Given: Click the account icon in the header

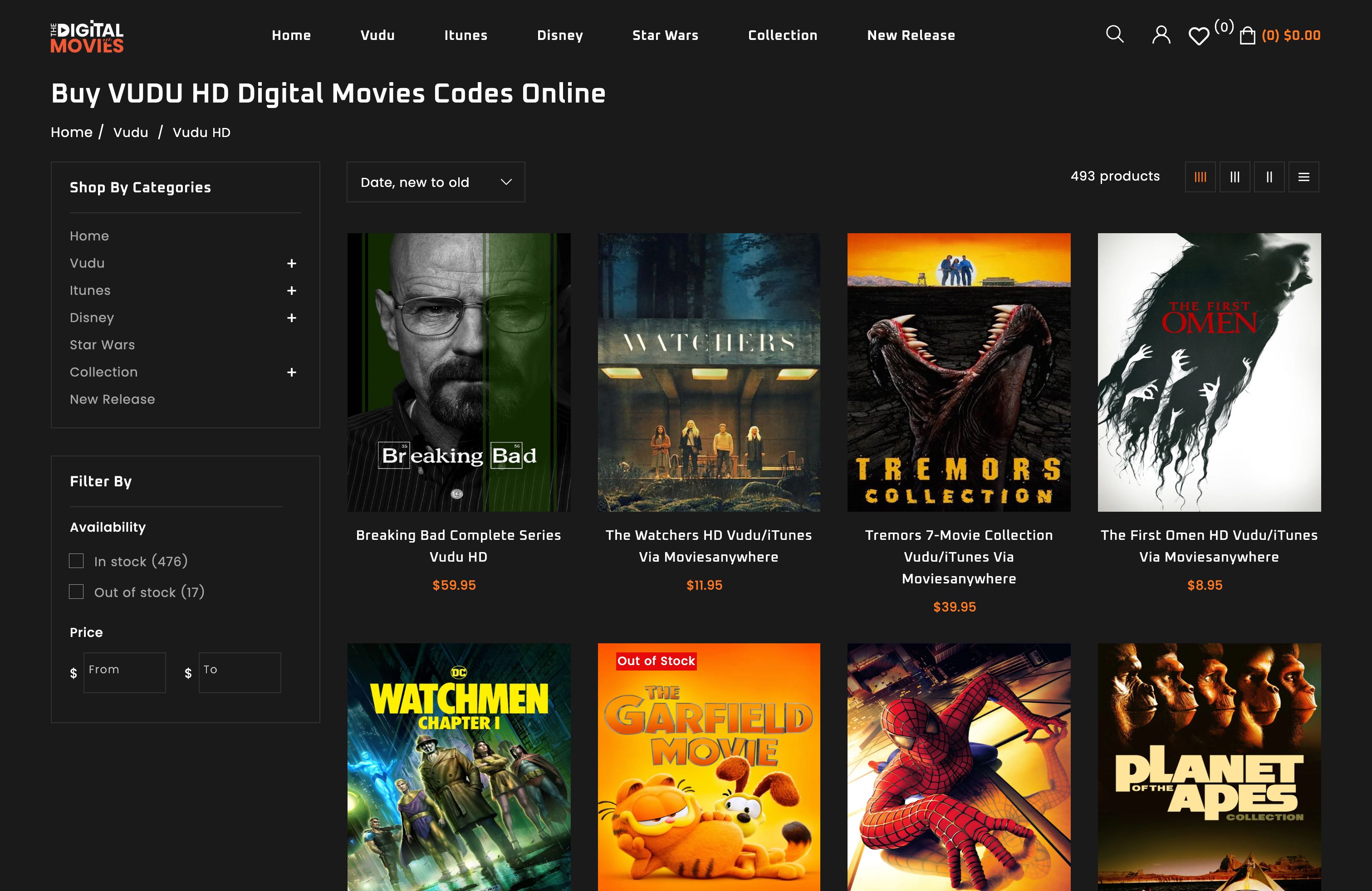Looking at the screenshot, I should 1161,35.
